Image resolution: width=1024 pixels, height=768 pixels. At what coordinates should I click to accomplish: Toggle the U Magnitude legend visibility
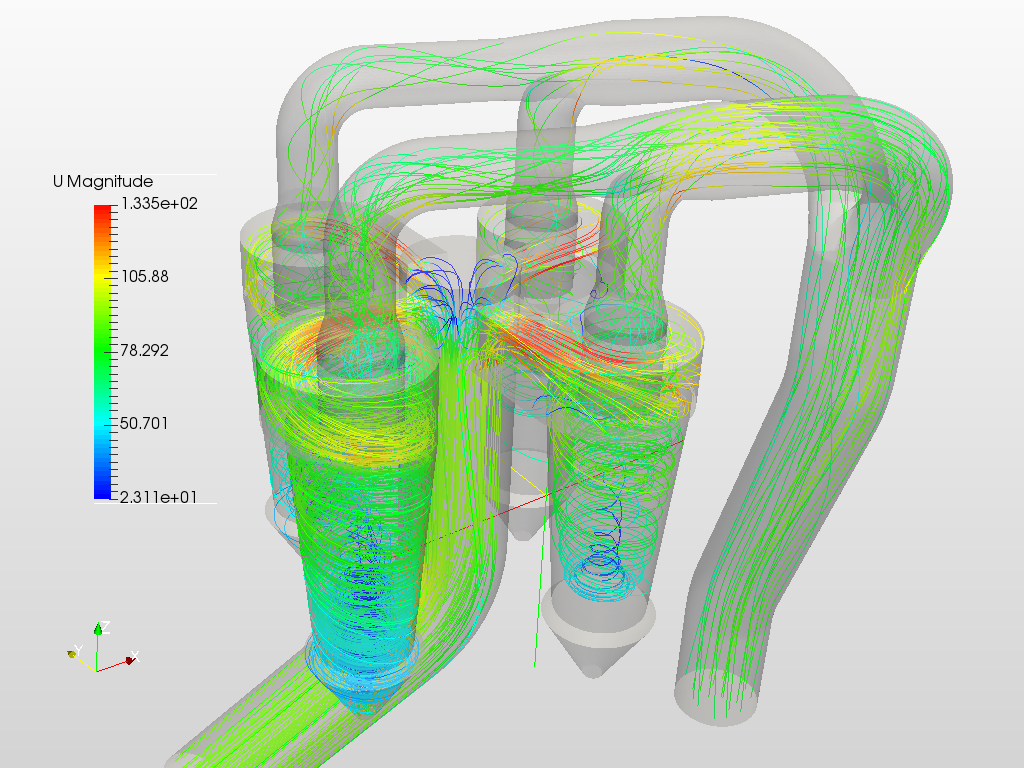click(103, 181)
